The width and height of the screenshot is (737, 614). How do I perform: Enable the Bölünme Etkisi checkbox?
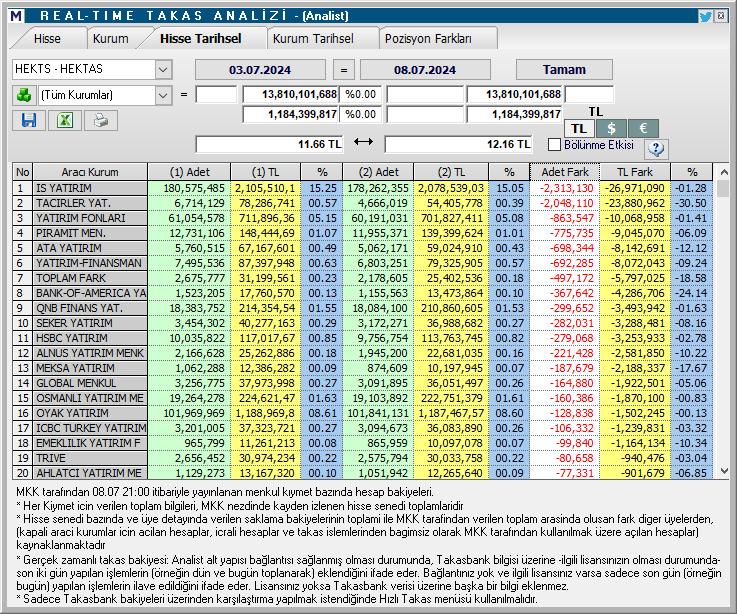[x=554, y=145]
